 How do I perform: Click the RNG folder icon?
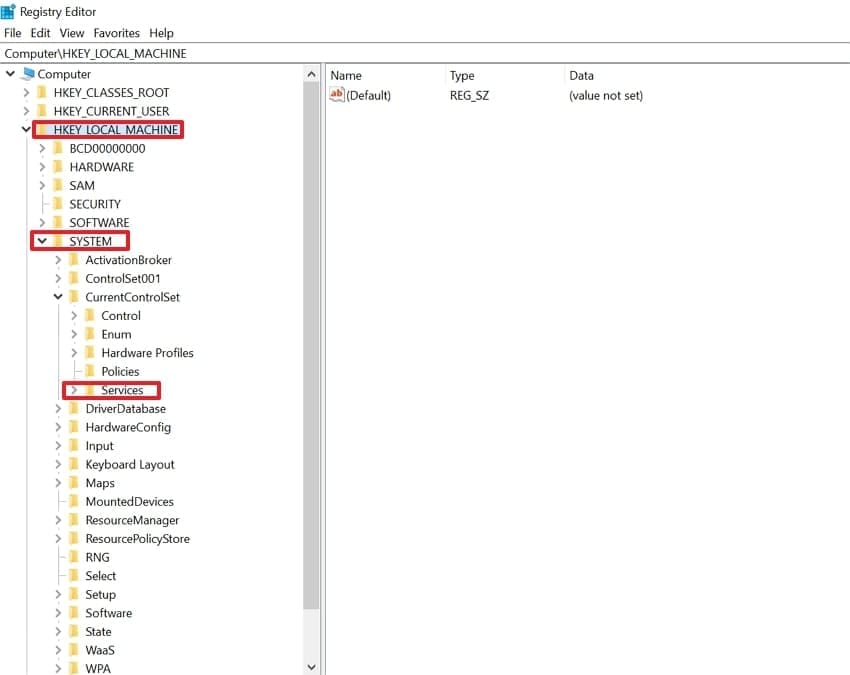coord(74,557)
